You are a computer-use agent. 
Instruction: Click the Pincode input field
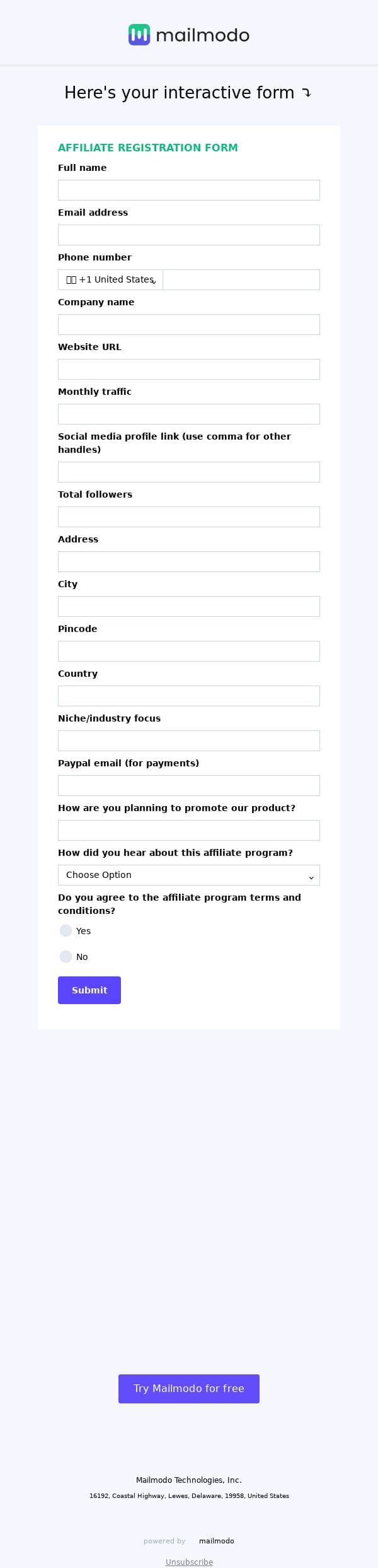tap(189, 652)
